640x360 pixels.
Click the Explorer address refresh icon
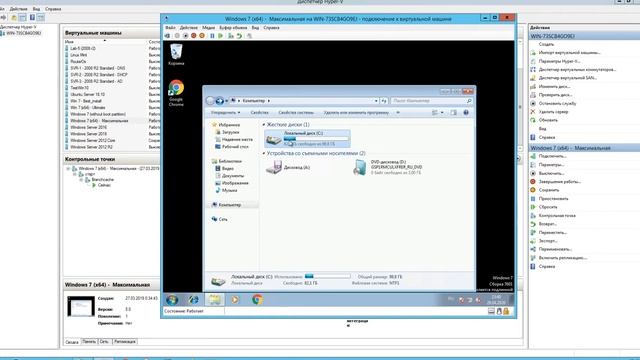coord(384,100)
